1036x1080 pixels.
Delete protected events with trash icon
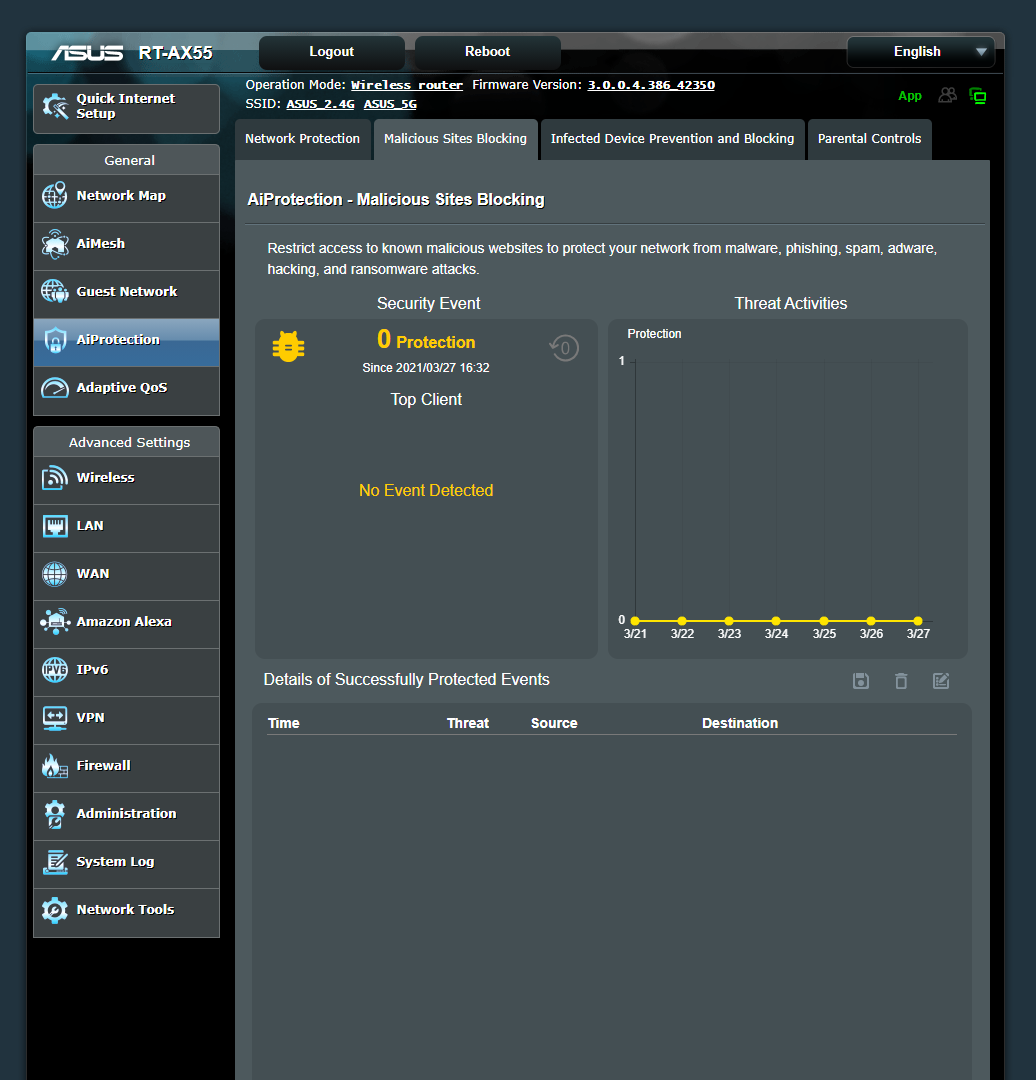coord(901,681)
